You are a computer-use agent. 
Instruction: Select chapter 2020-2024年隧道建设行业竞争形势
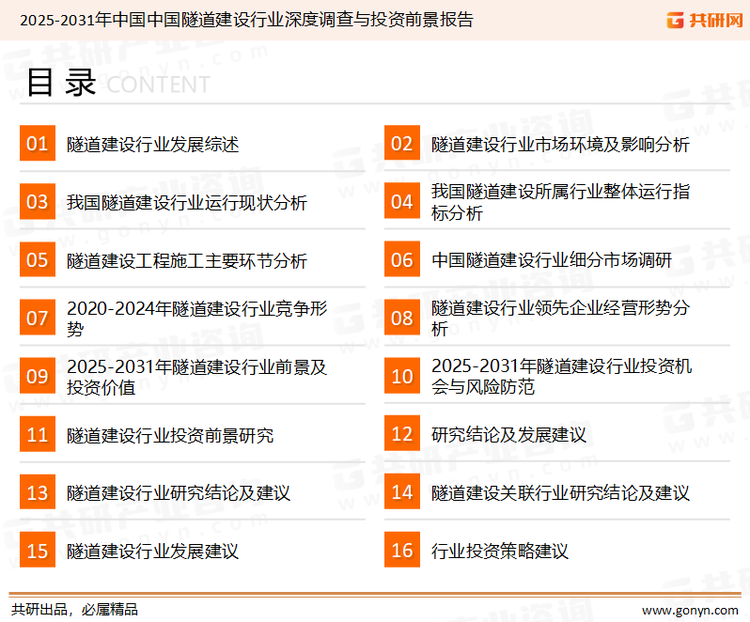pos(197,319)
